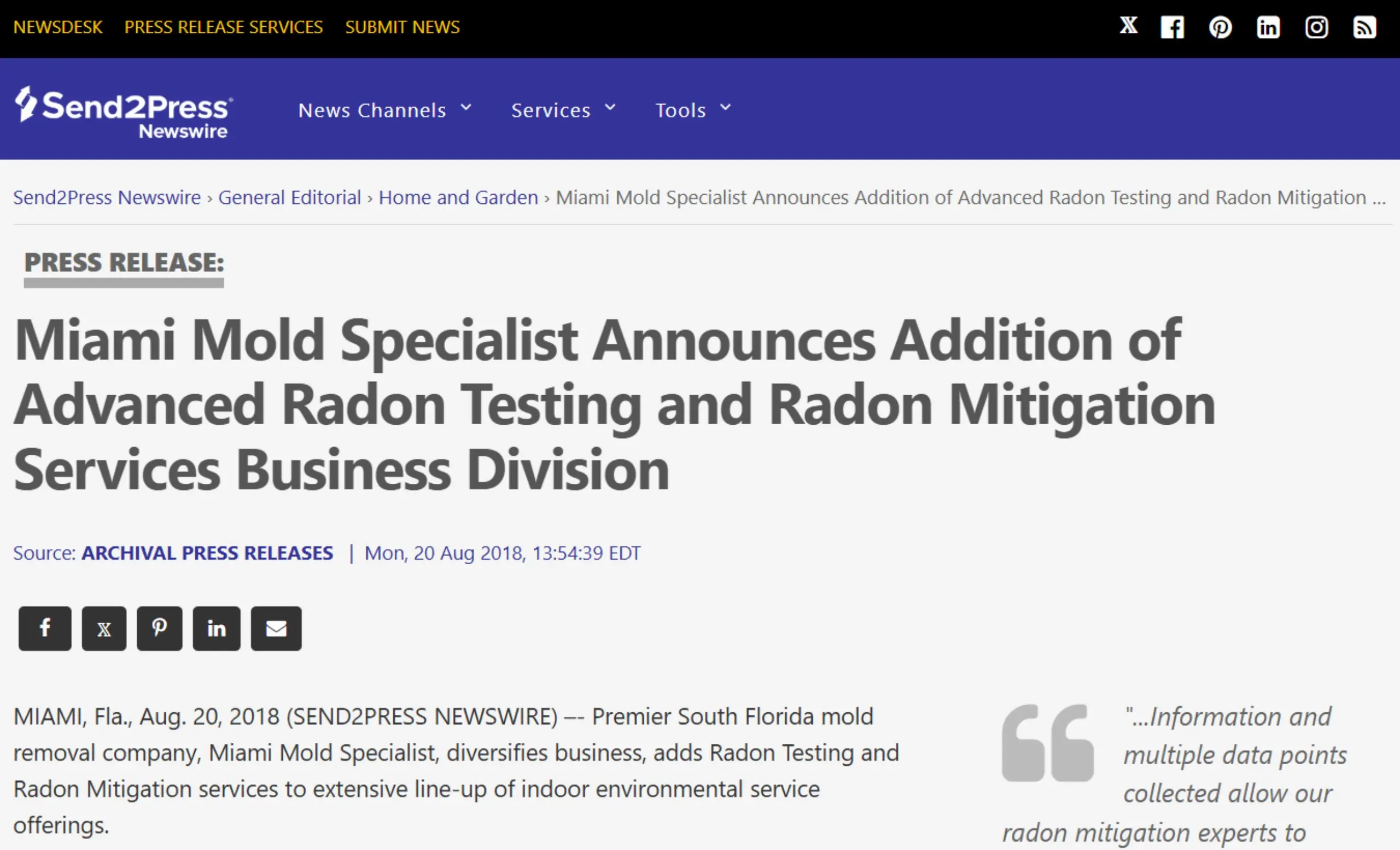
Task: Click the article headline about Miami Mold Specialist
Action: [614, 405]
